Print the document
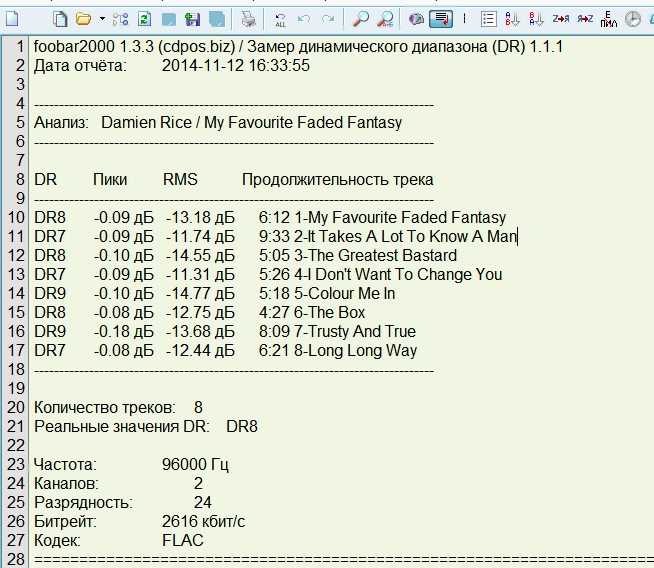654x568 pixels. [248, 19]
